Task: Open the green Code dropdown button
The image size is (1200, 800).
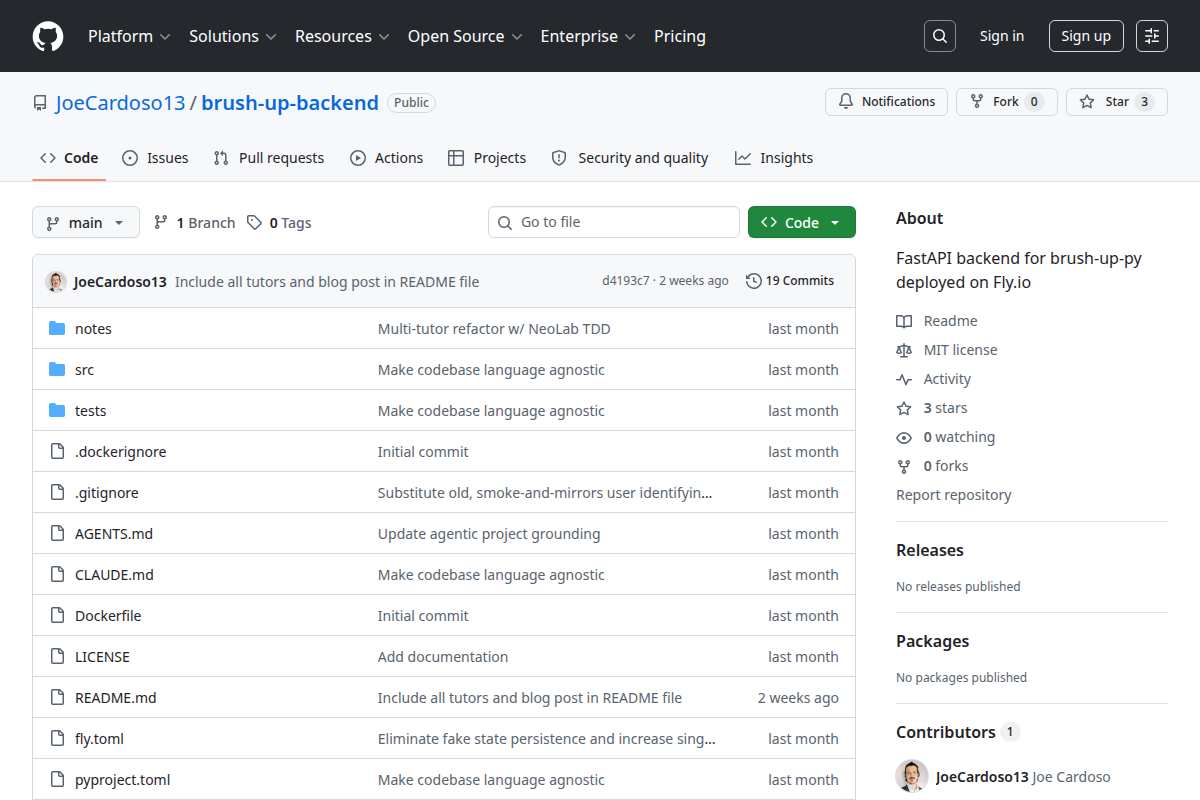Action: 802,222
